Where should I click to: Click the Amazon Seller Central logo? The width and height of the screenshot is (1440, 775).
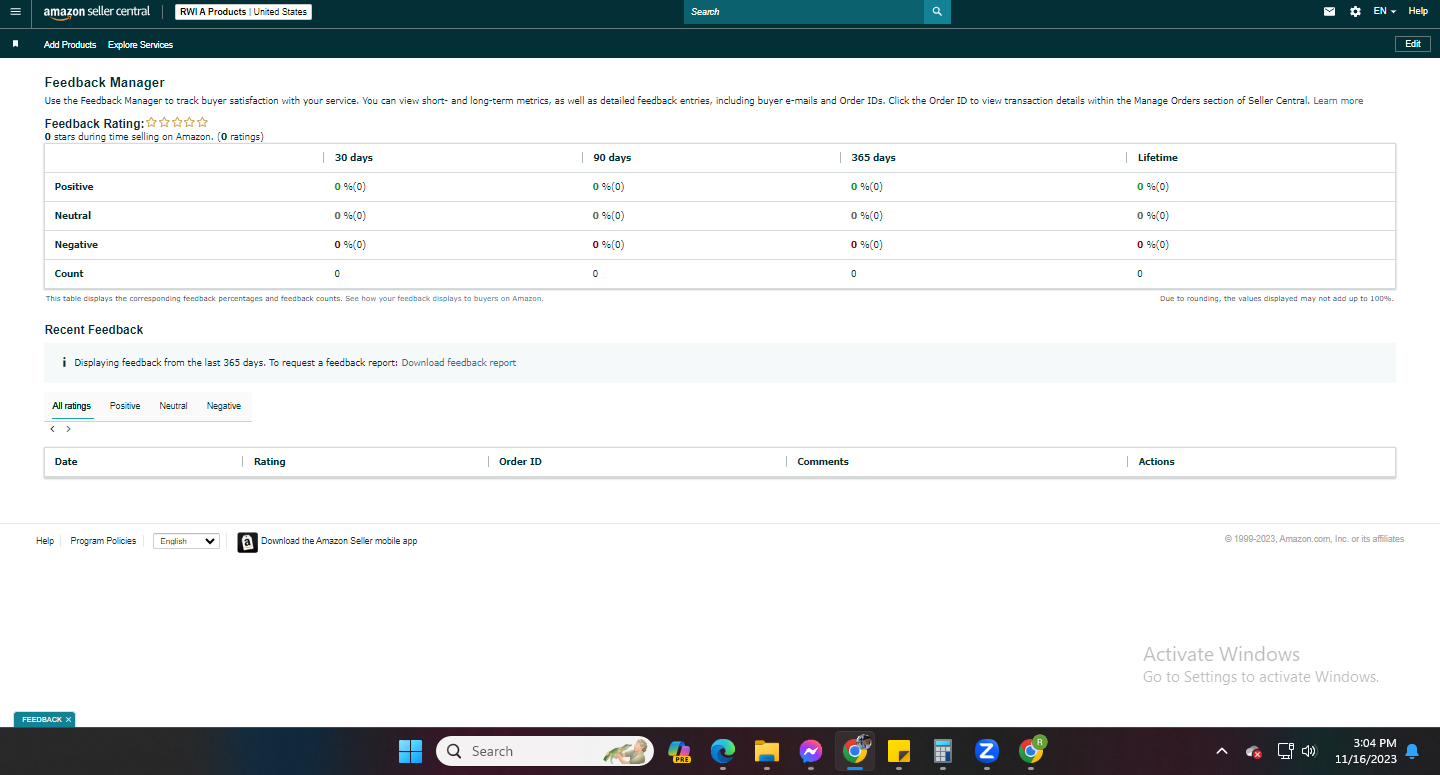tap(96, 12)
